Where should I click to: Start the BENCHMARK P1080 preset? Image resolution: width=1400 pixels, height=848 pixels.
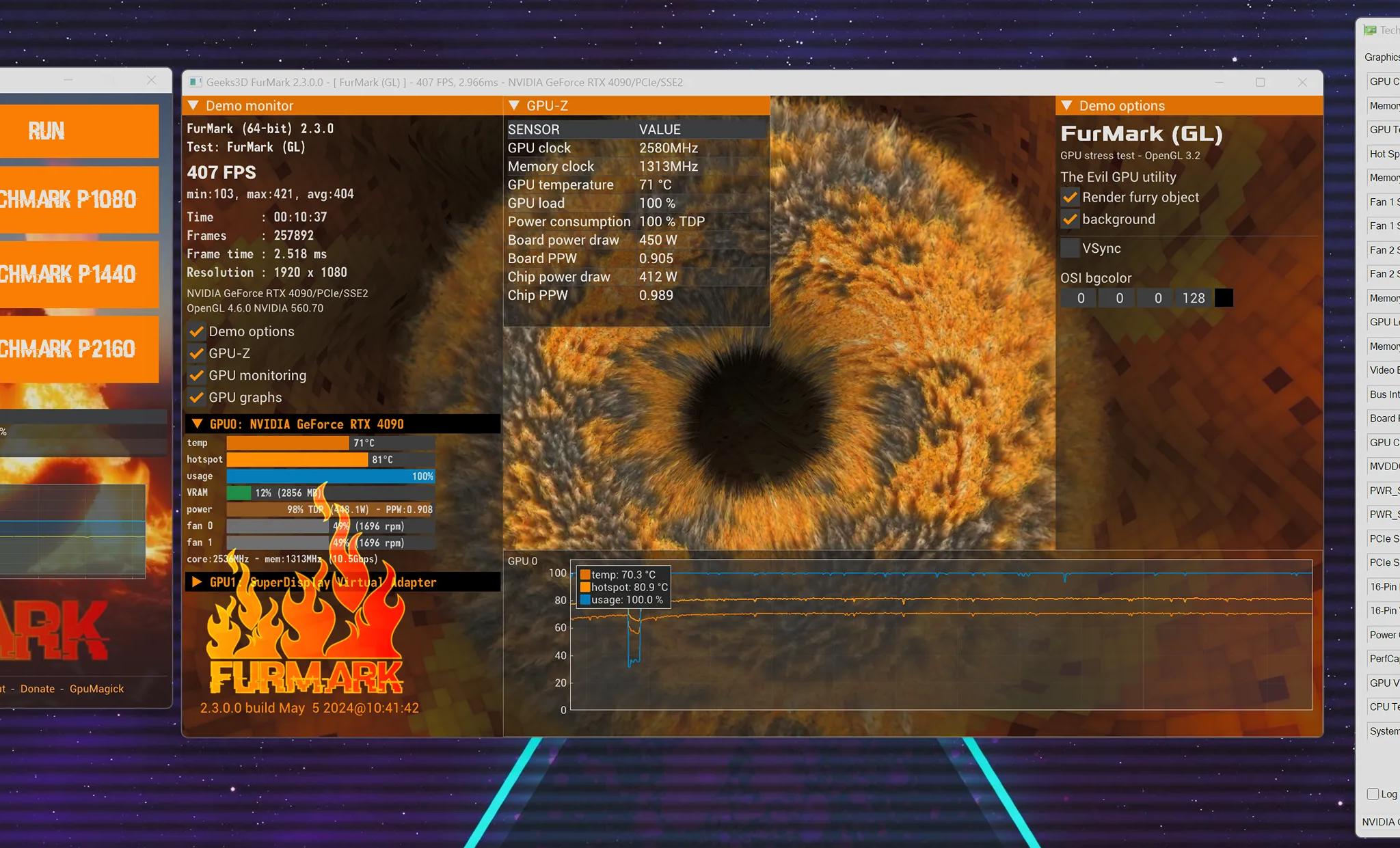click(79, 200)
